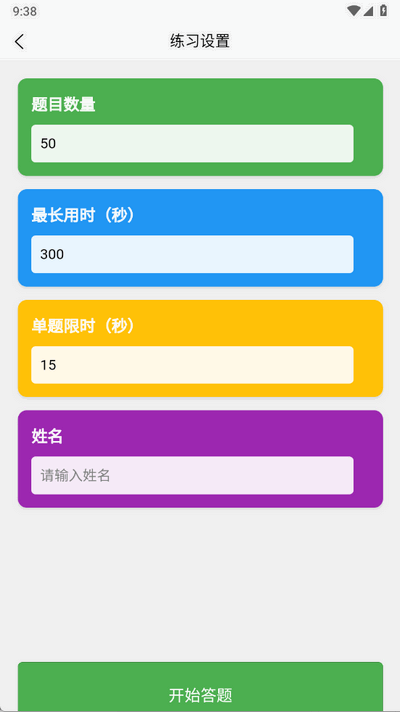This screenshot has width=400, height=712.
Task: Tap the battery status icon
Action: click(384, 10)
